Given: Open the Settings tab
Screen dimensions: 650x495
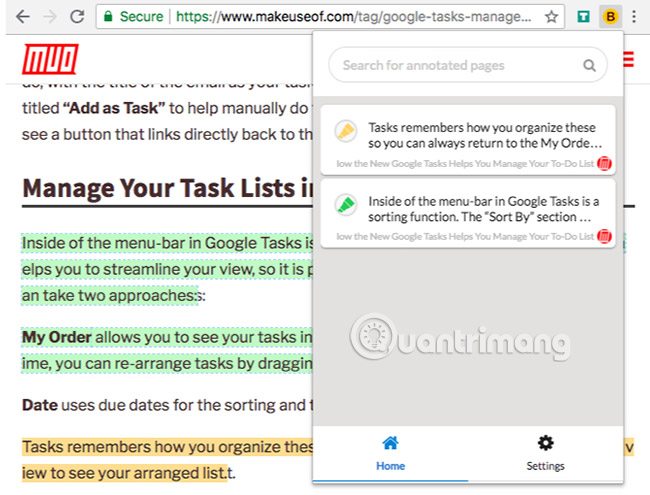Looking at the screenshot, I should (545, 454).
